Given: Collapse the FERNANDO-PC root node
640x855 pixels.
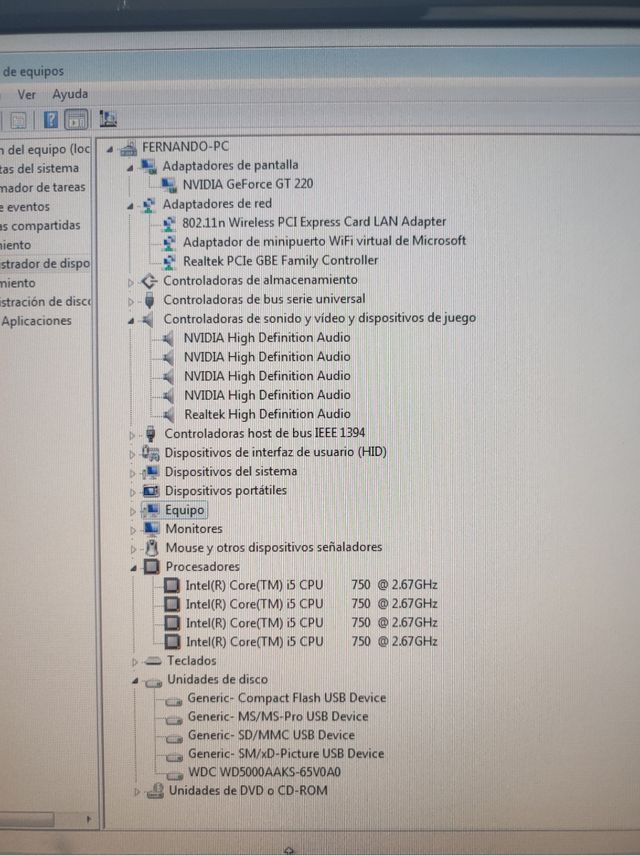Looking at the screenshot, I should coord(110,148).
